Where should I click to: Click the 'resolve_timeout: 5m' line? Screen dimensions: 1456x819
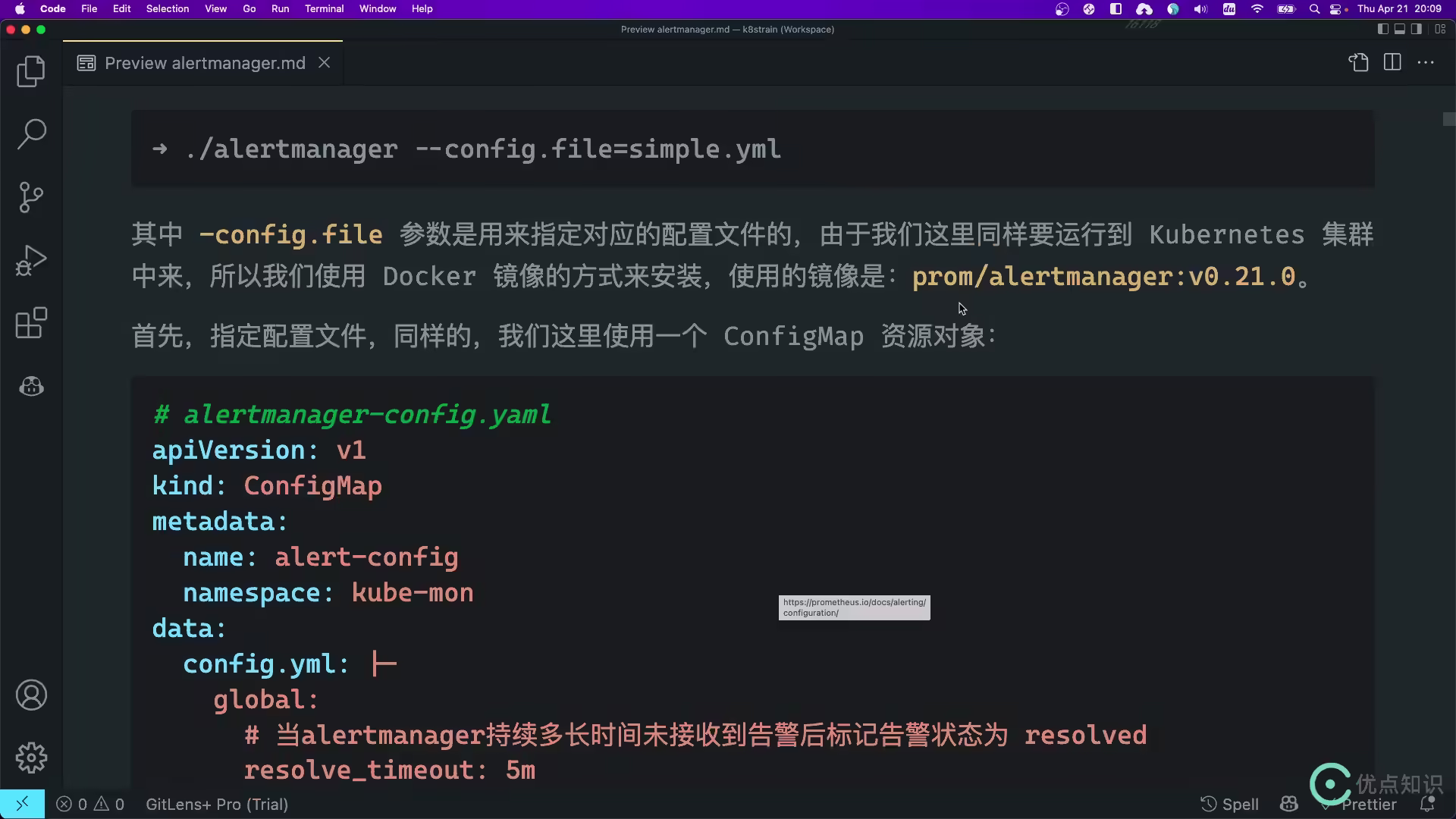pos(390,770)
